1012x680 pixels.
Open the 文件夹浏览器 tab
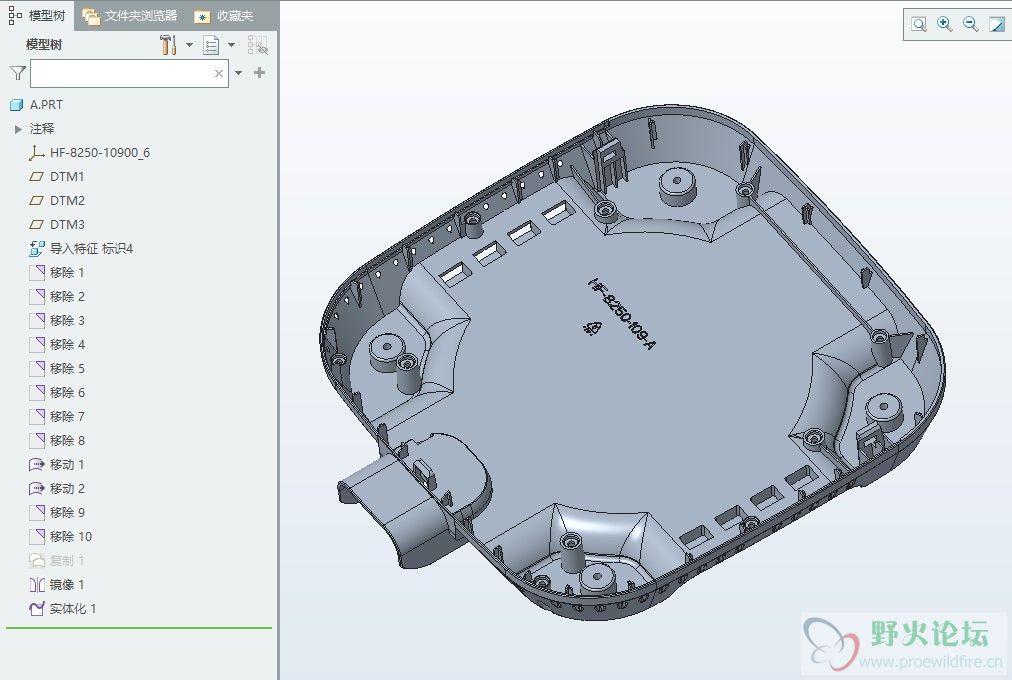click(x=130, y=15)
